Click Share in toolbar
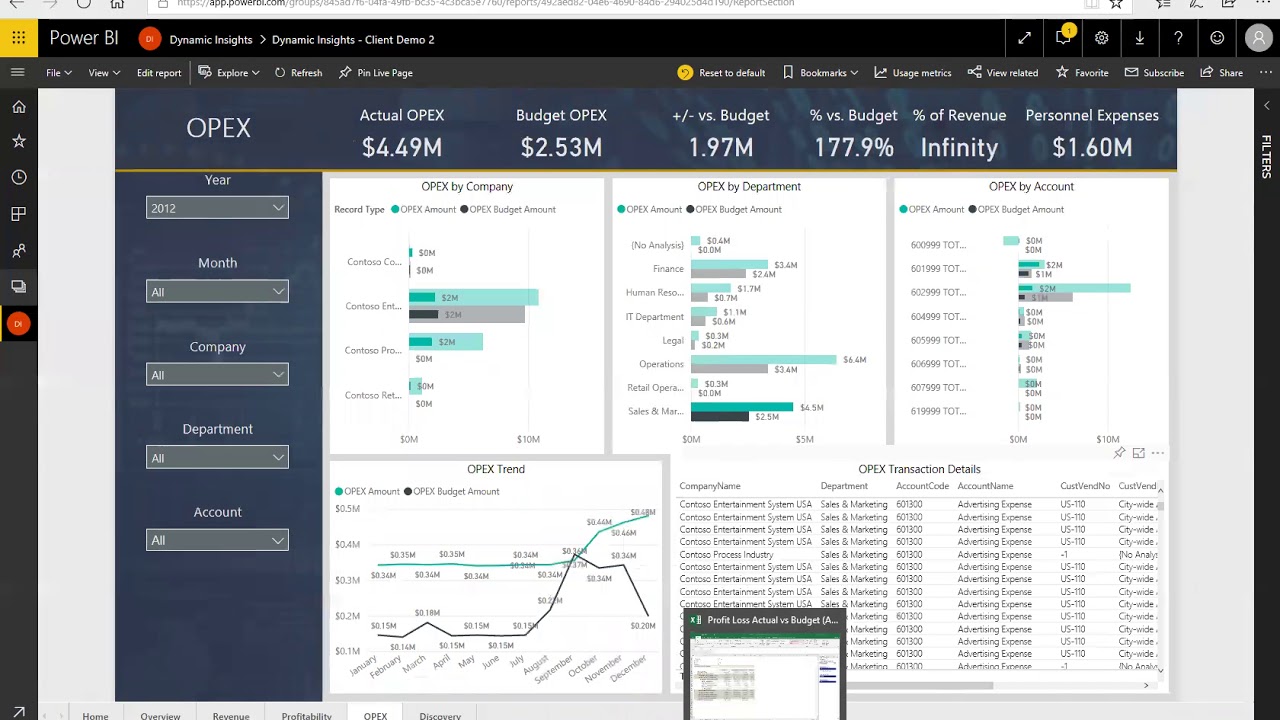The width and height of the screenshot is (1280, 720). click(1222, 73)
